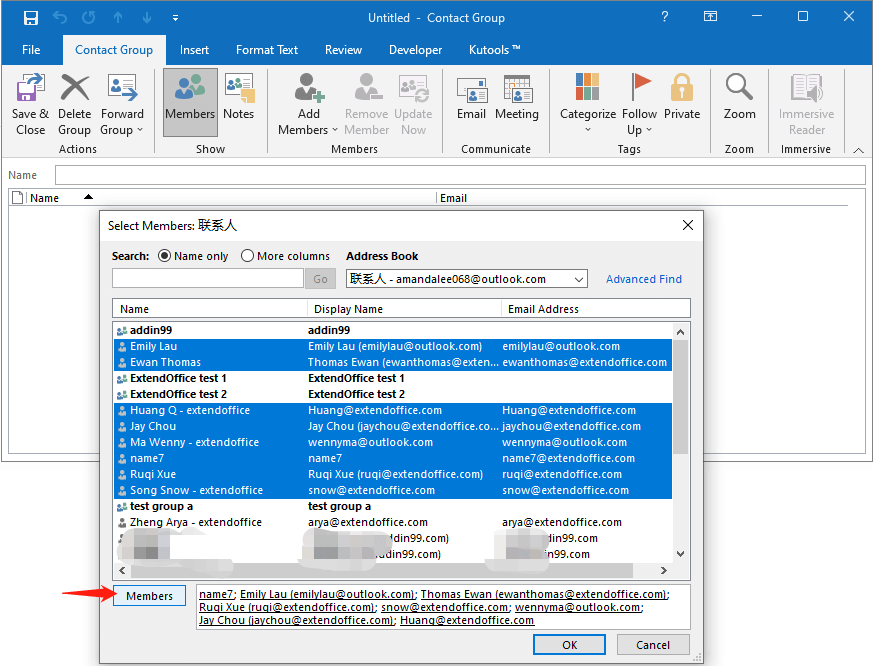This screenshot has width=873, height=666.
Task: Open the Developer tab
Action: [415, 50]
